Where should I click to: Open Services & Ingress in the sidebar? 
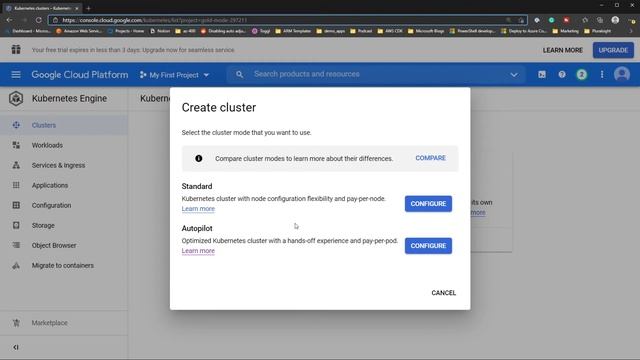point(58,165)
